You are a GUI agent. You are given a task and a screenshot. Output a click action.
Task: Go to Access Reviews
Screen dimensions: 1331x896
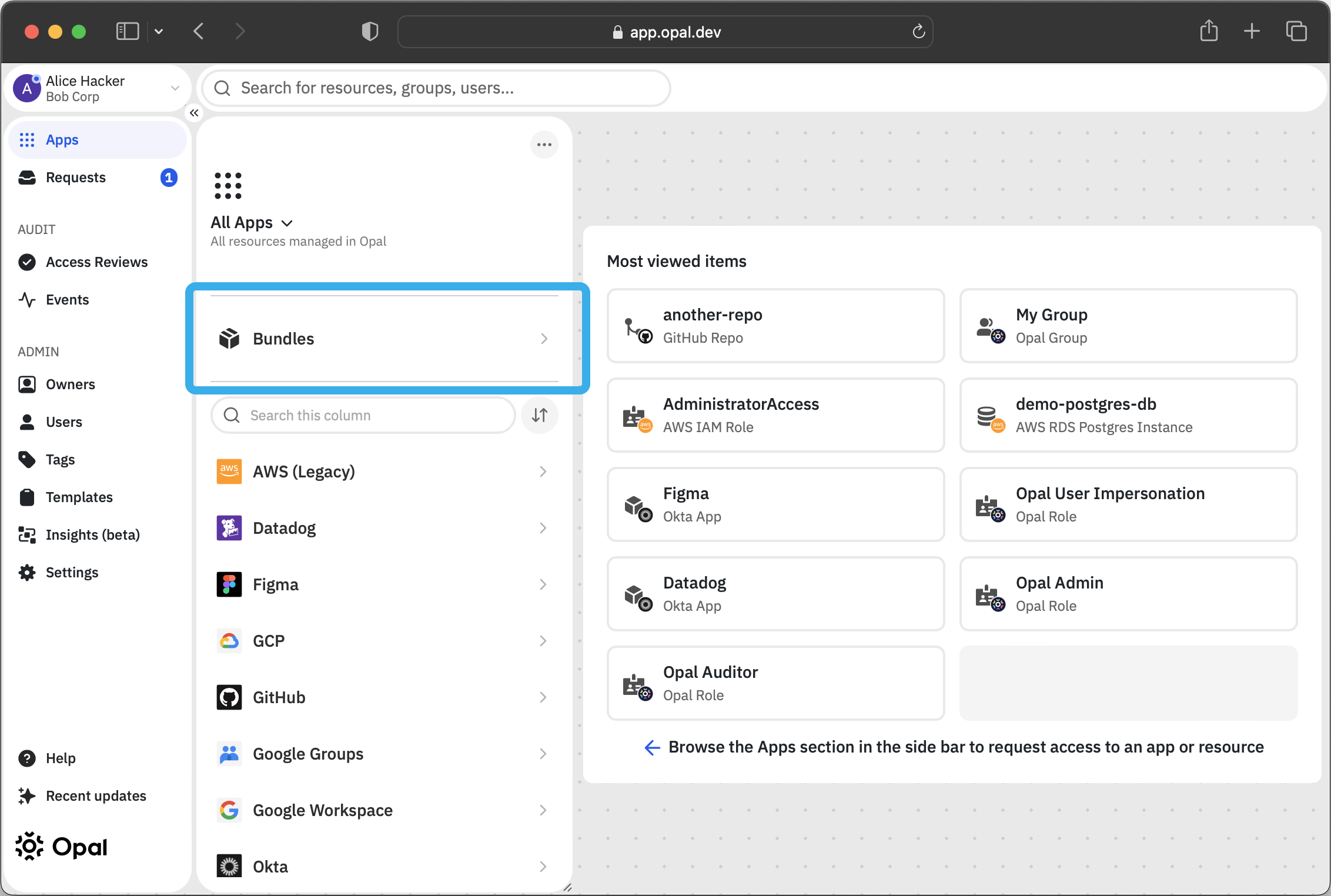[96, 262]
